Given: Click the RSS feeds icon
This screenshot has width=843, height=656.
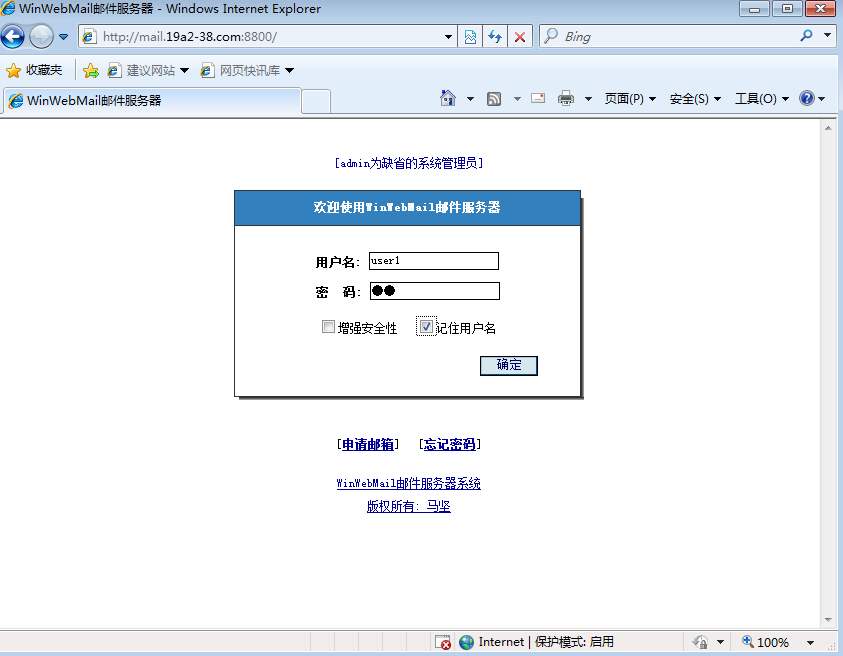Looking at the screenshot, I should tap(494, 99).
